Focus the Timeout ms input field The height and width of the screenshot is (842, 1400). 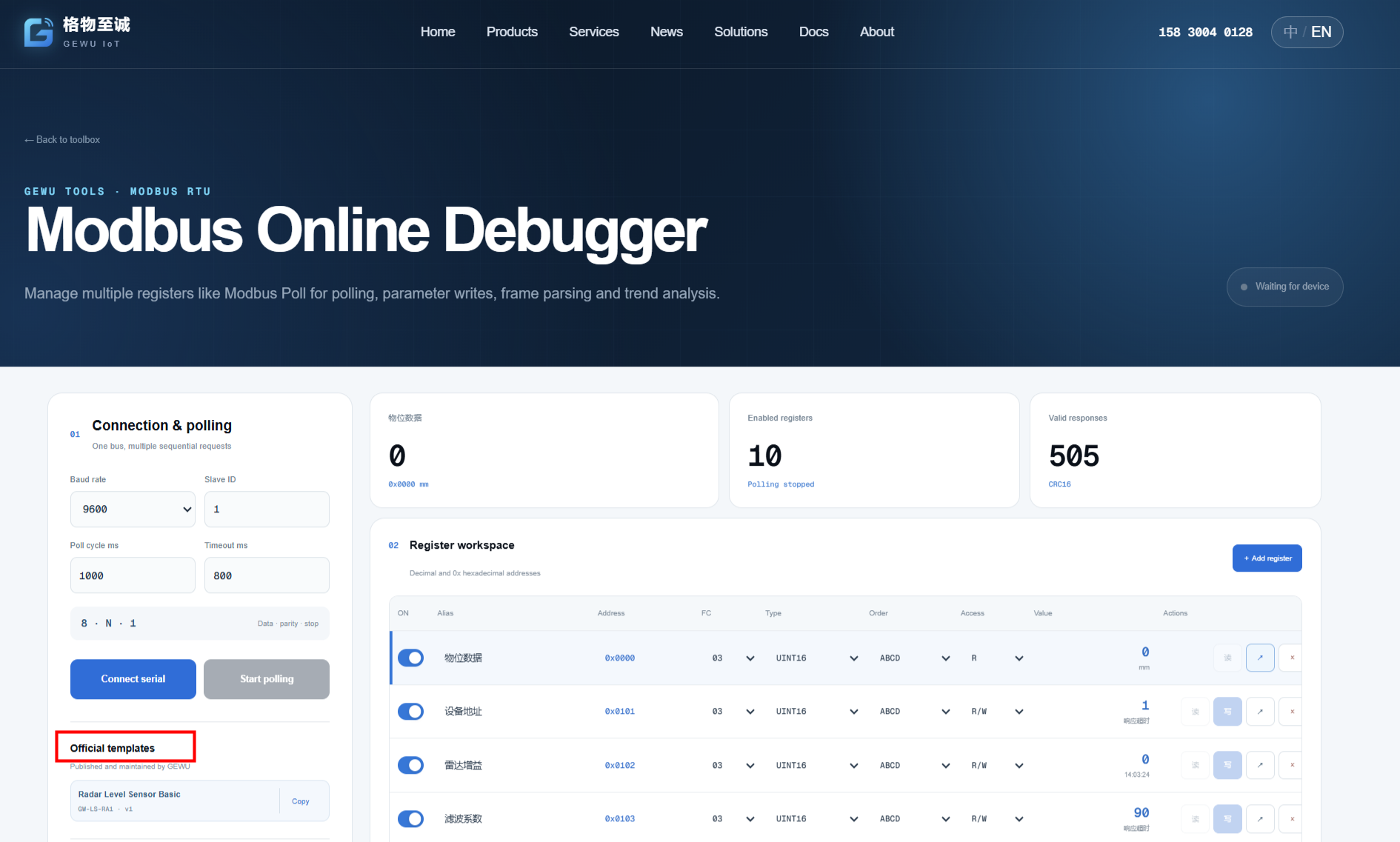click(267, 575)
